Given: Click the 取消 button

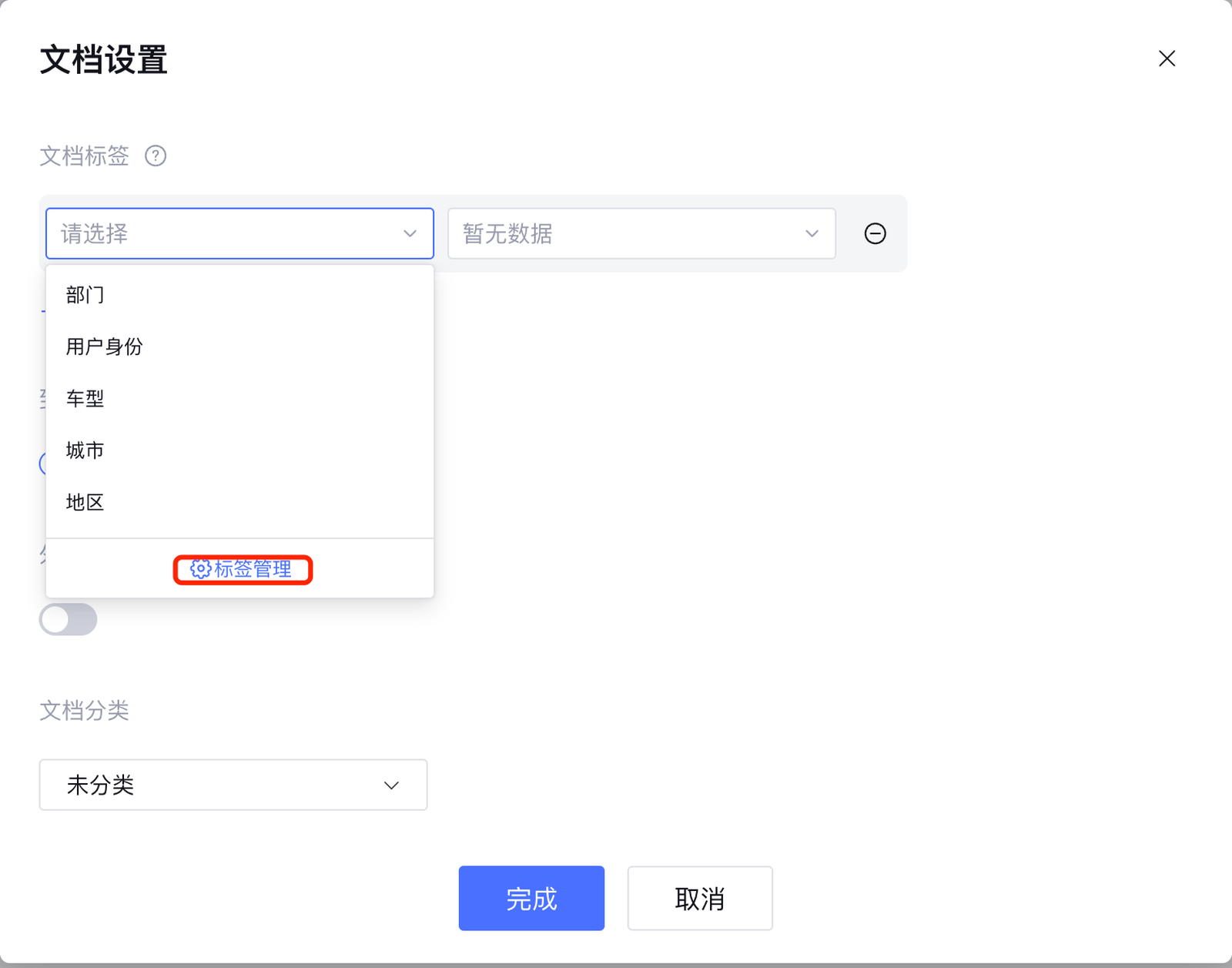Looking at the screenshot, I should tap(699, 898).
